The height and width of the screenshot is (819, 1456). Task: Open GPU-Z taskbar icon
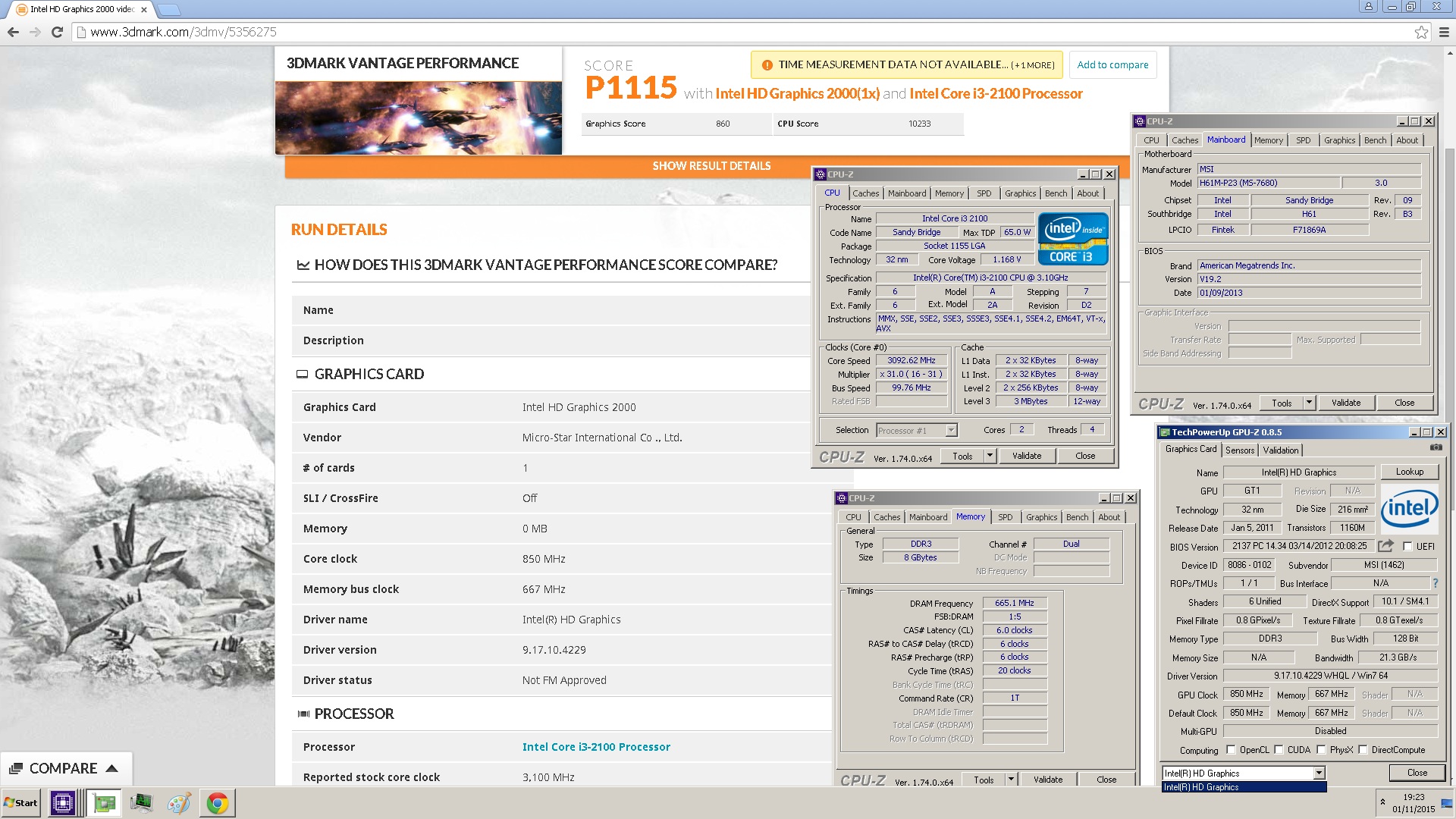pyautogui.click(x=105, y=803)
